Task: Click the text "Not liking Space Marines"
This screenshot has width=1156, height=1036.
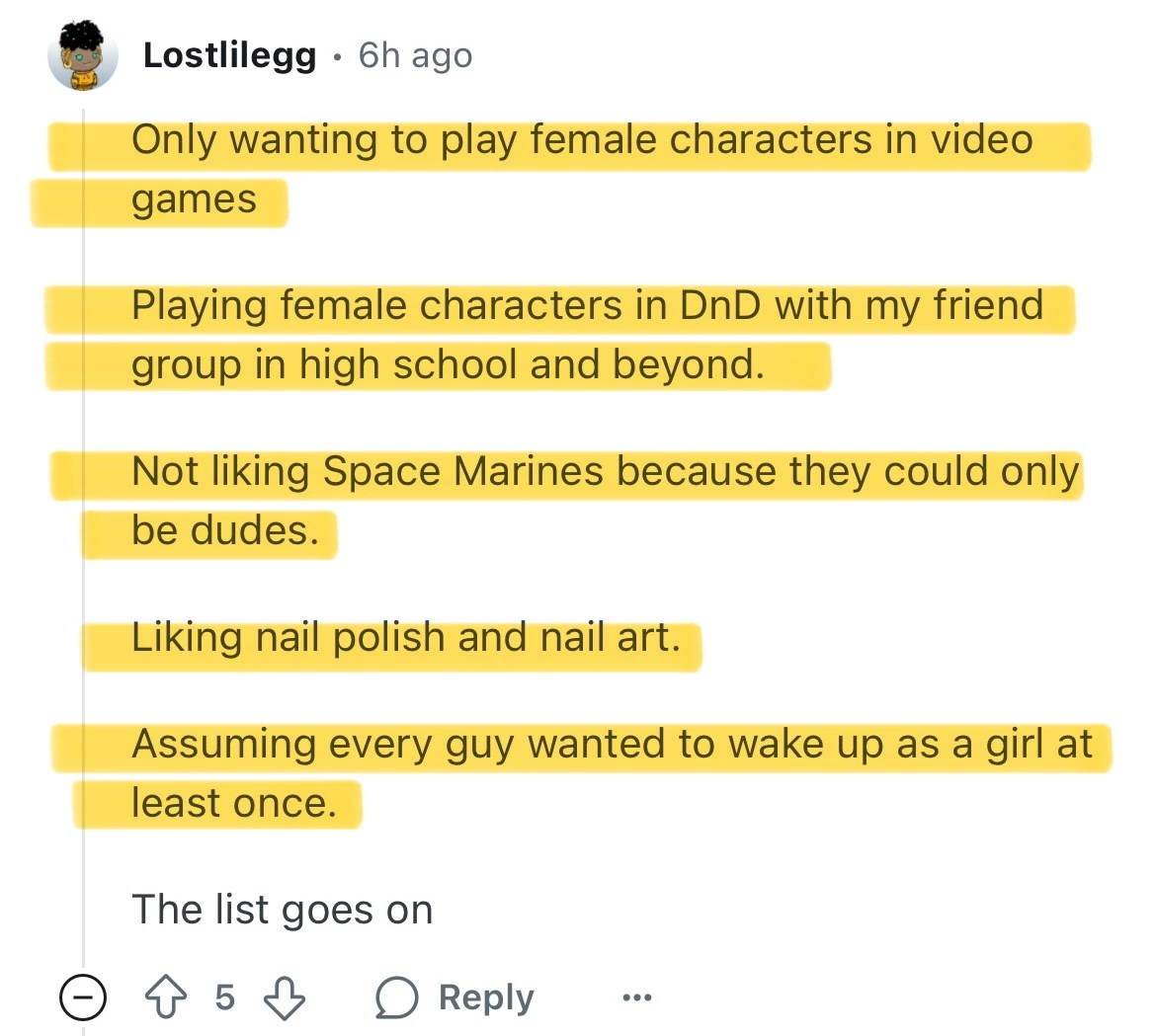Action: (x=366, y=472)
